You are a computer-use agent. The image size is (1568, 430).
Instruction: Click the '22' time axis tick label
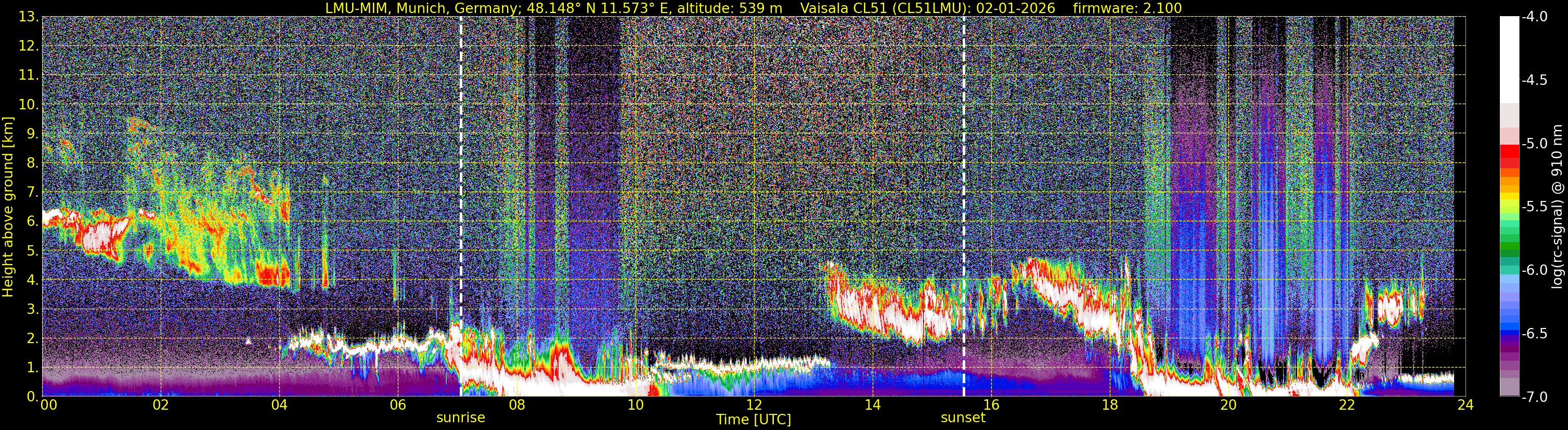[1347, 405]
